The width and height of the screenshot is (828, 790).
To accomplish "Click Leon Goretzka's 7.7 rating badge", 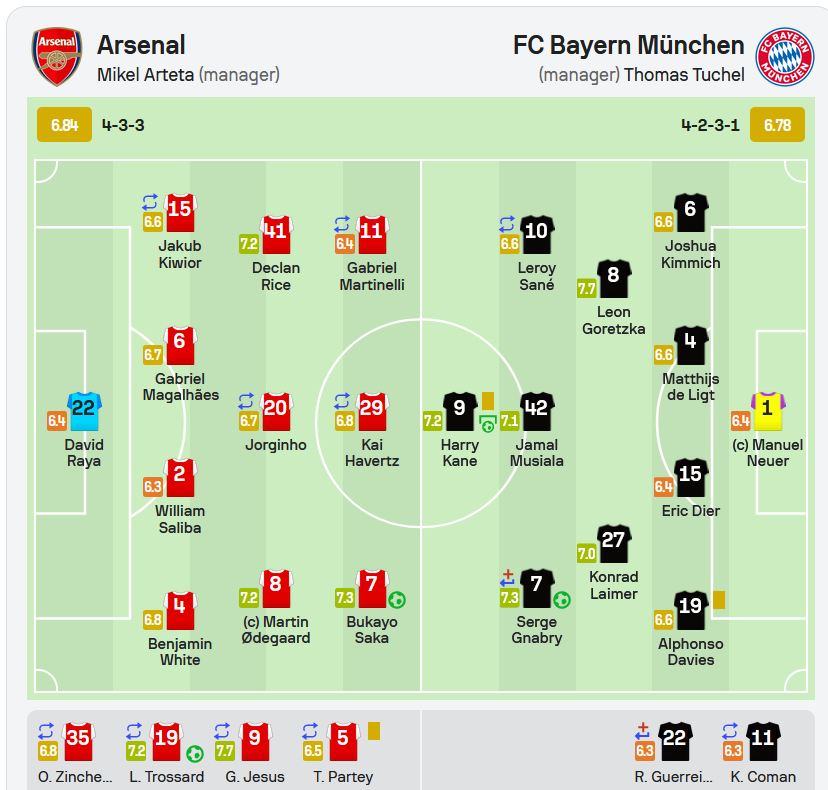I will click(x=587, y=288).
